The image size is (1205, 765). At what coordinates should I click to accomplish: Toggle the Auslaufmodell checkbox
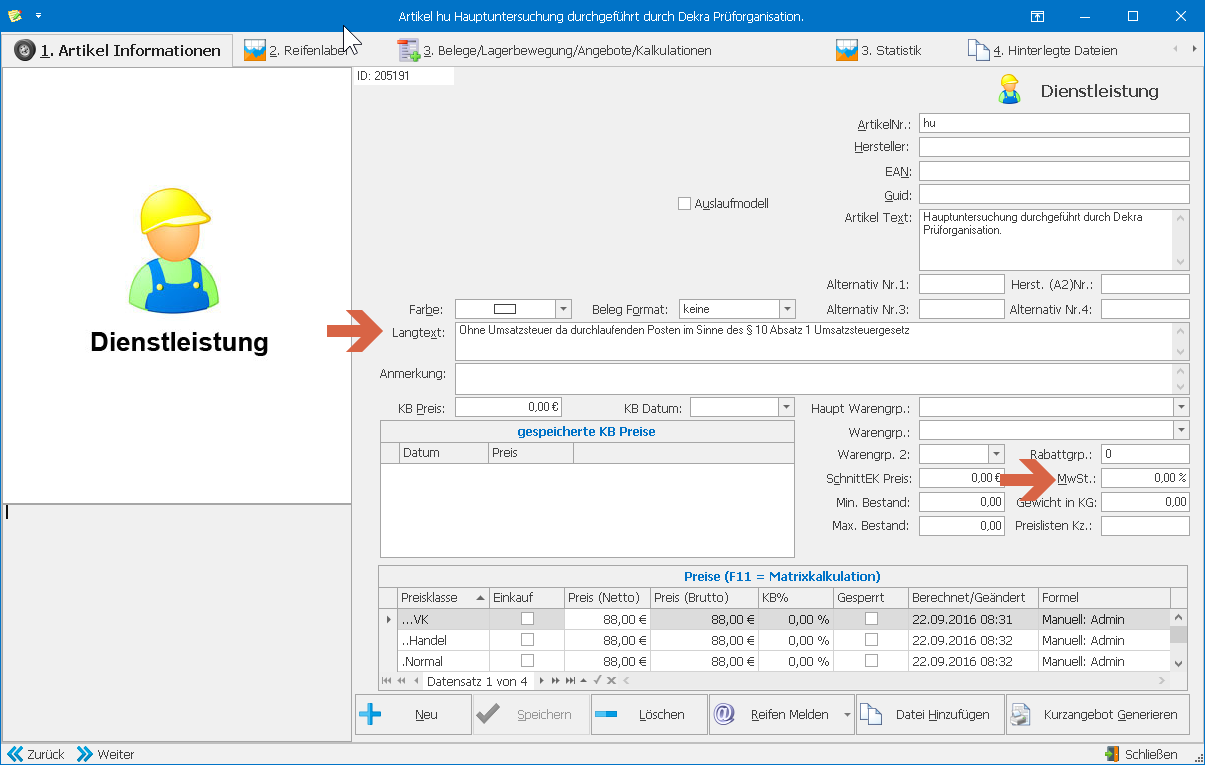684,203
